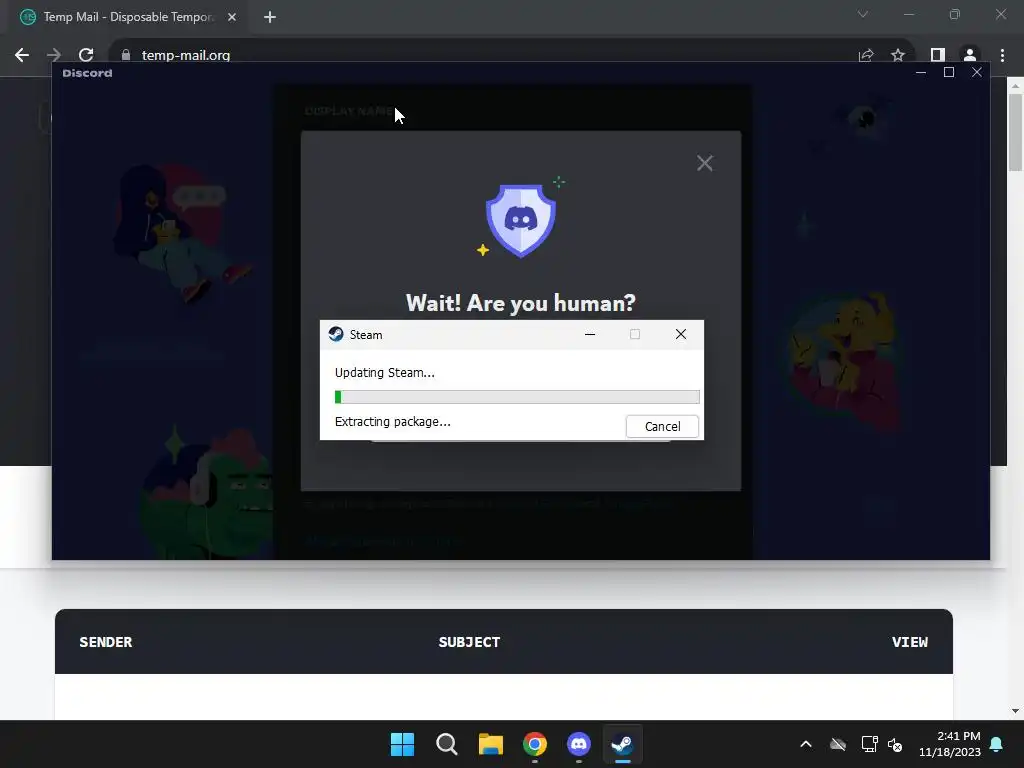Open a new Chrome tab

[270, 17]
